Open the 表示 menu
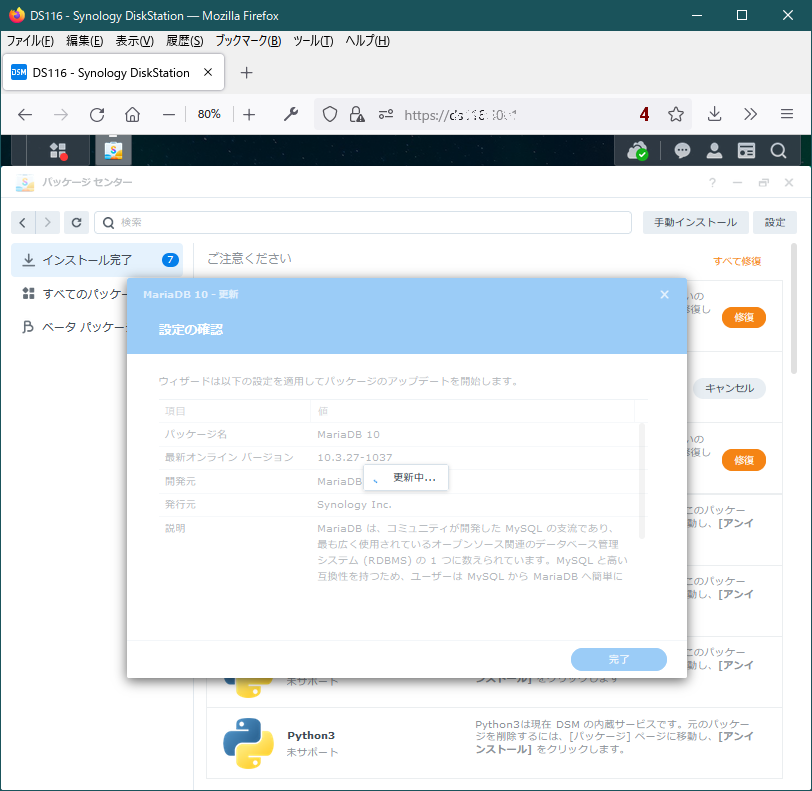This screenshot has width=812, height=791. point(134,41)
